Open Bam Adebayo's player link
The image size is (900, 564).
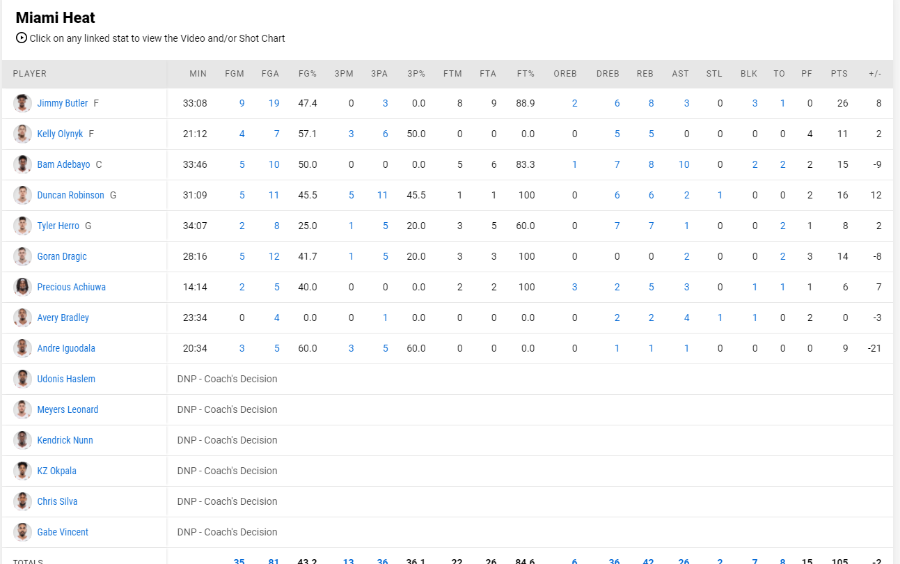pos(64,164)
